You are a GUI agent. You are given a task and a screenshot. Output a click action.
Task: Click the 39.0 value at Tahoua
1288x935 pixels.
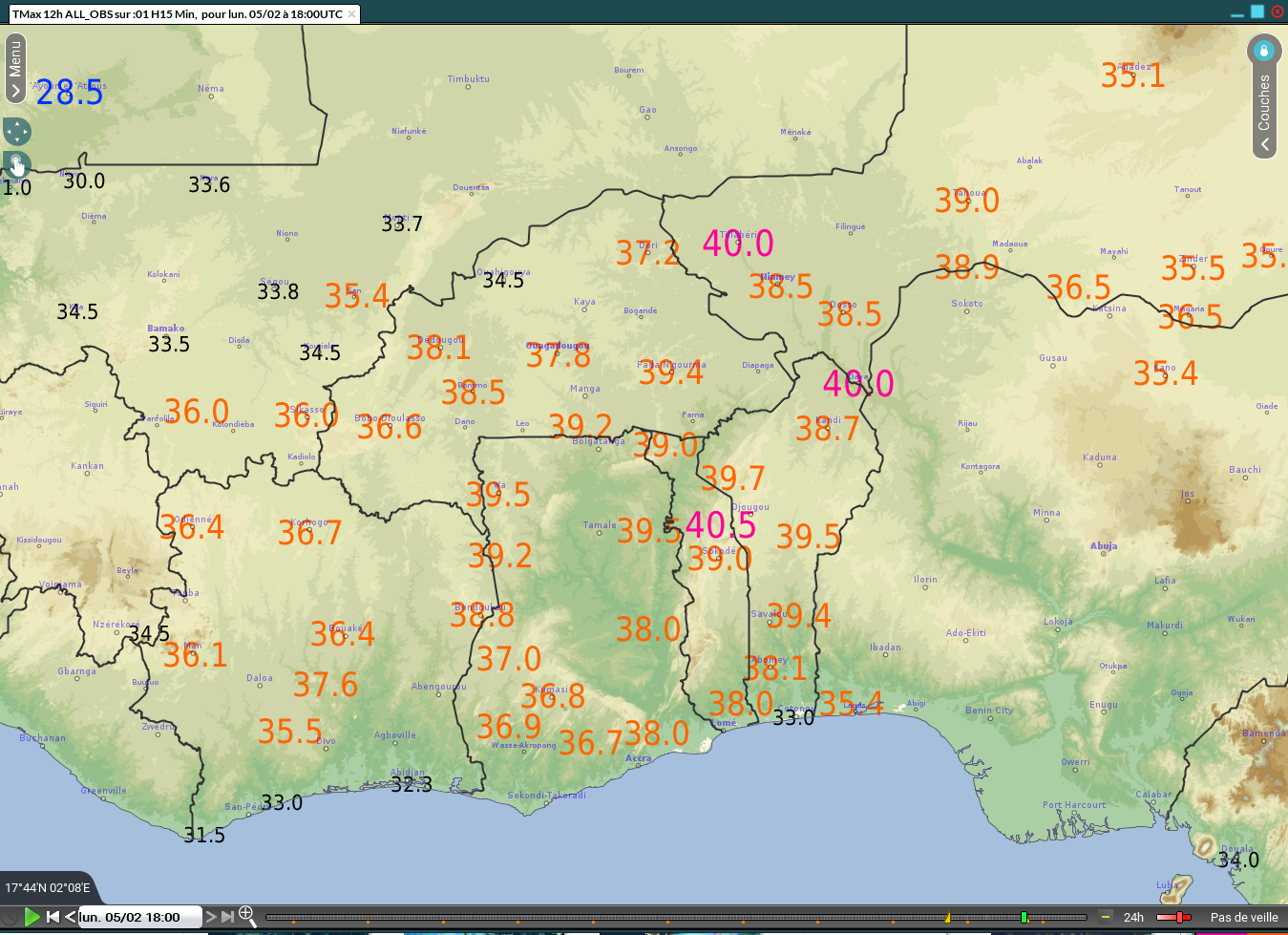(967, 201)
